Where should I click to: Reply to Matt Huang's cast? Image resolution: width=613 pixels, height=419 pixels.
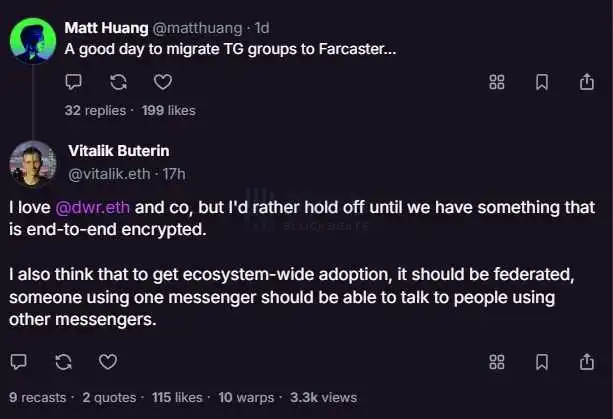click(x=73, y=81)
